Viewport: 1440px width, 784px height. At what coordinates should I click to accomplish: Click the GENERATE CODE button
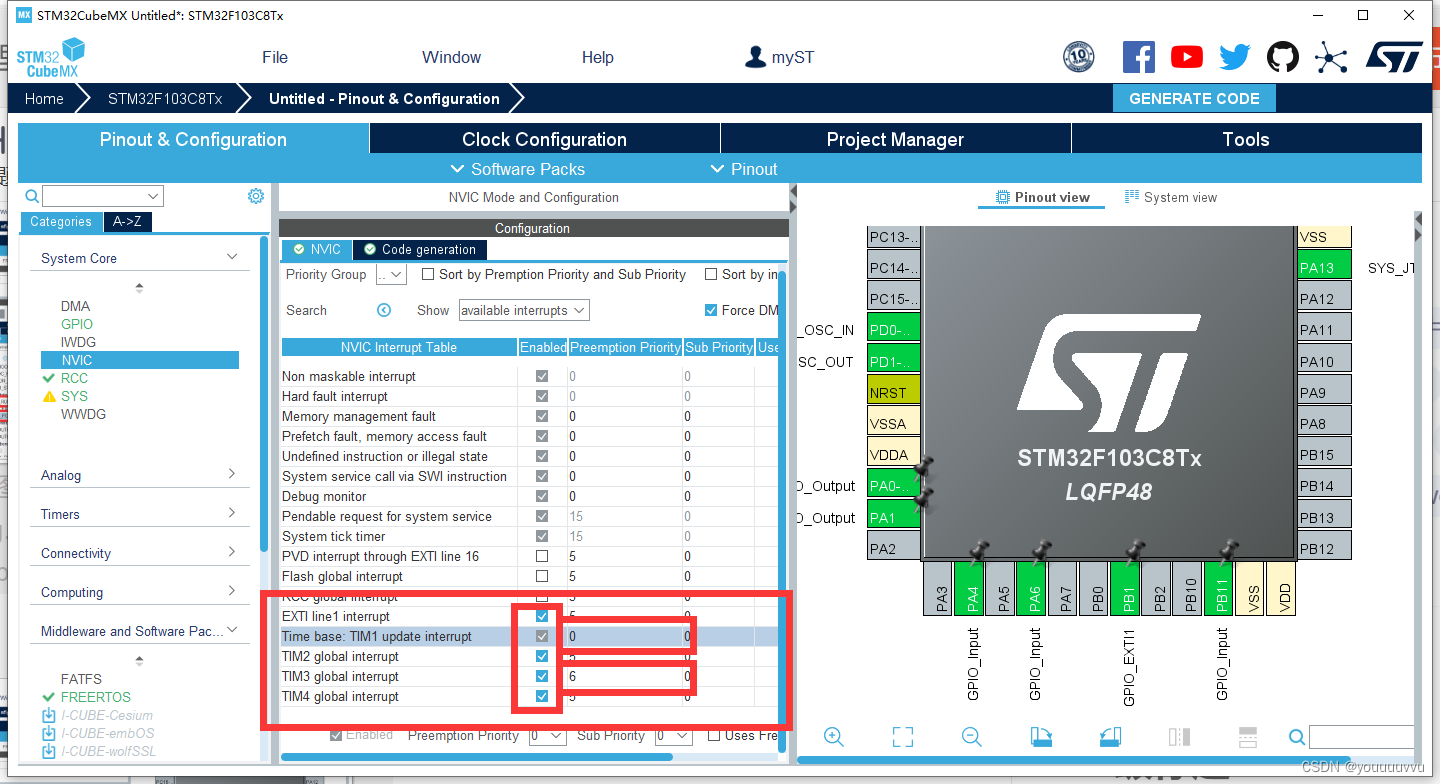point(1194,98)
